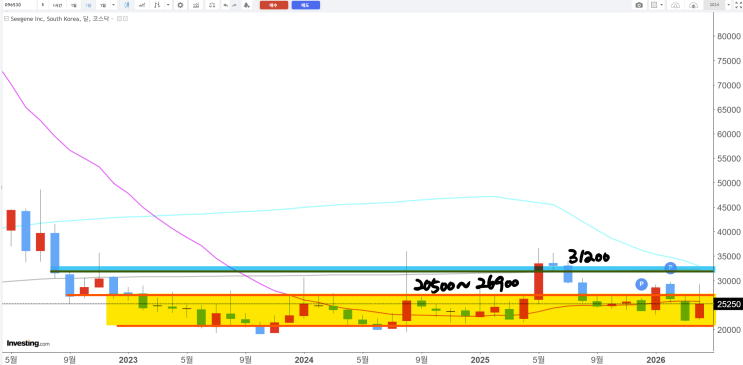
Task: Open chart settings gear icon
Action: tap(180, 5)
